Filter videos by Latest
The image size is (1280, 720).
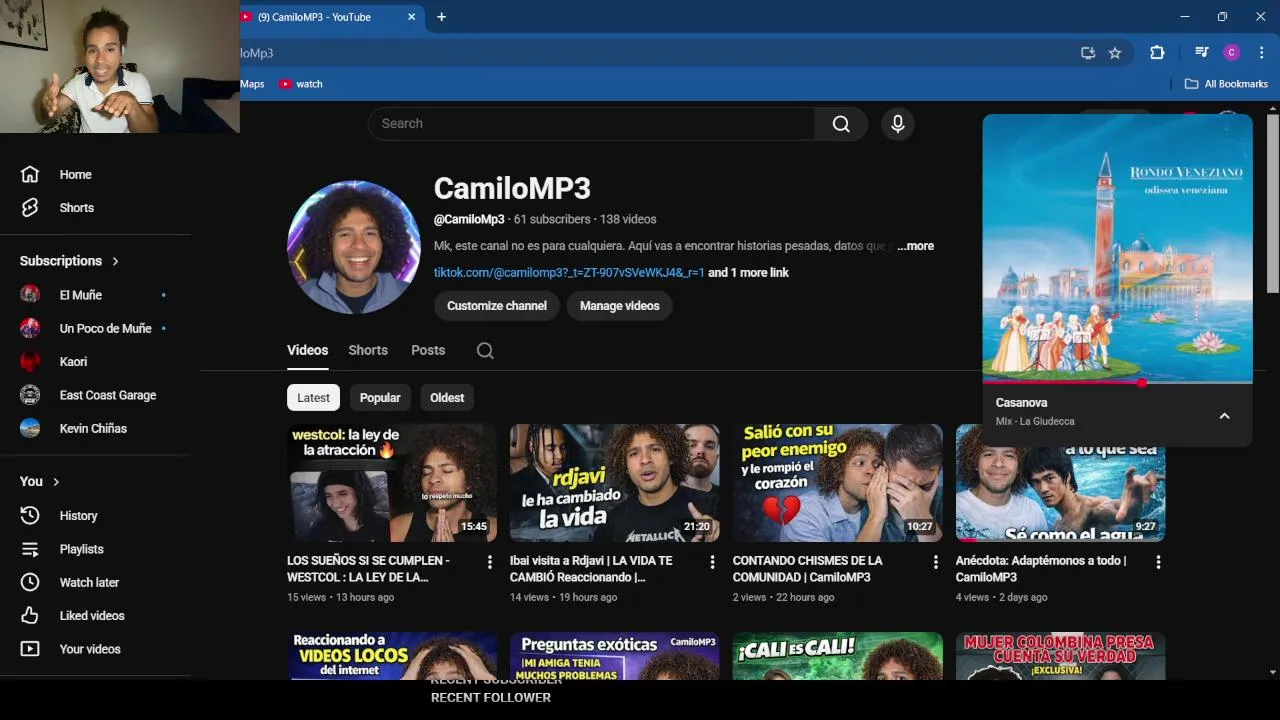click(313, 398)
